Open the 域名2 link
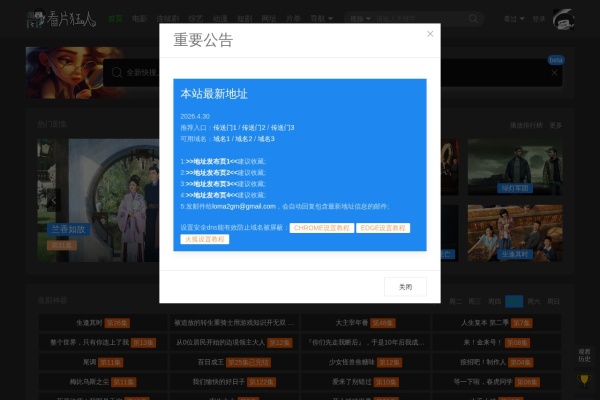The width and height of the screenshot is (600, 400). point(244,139)
